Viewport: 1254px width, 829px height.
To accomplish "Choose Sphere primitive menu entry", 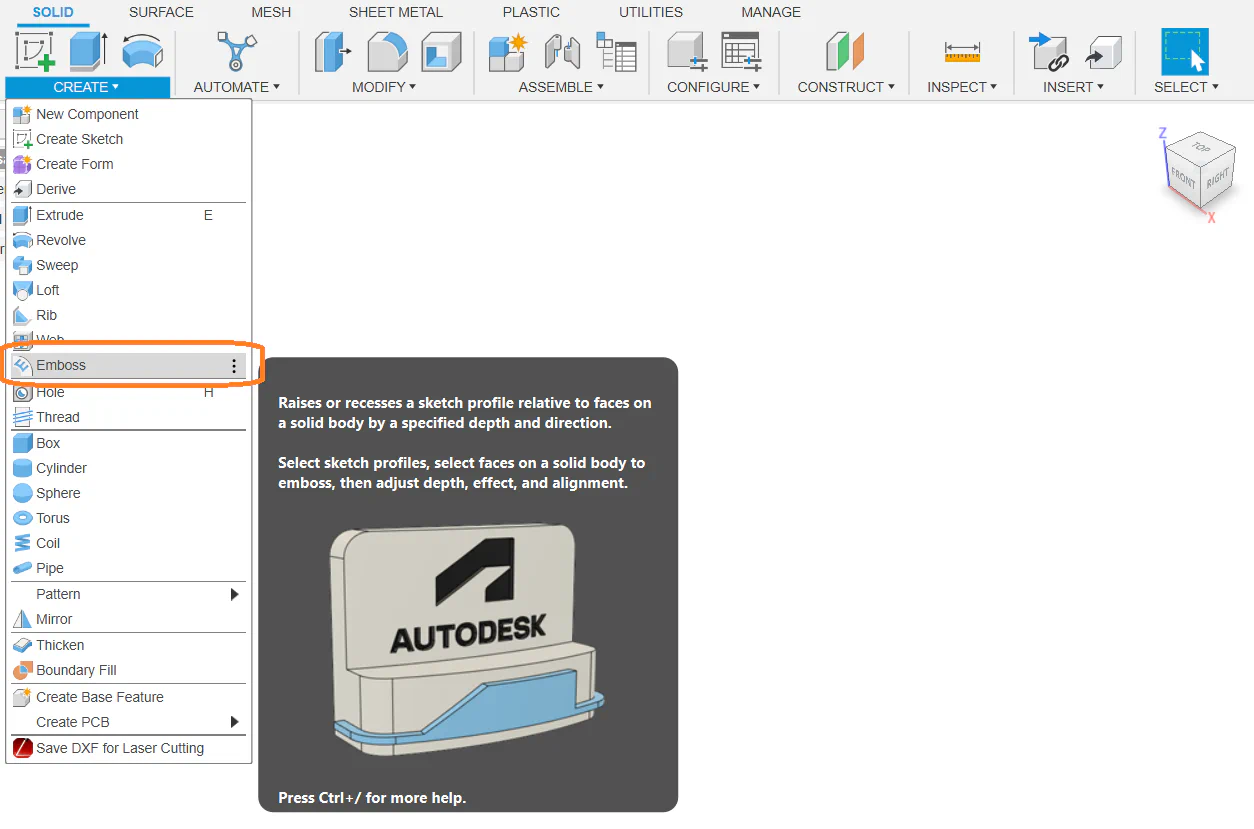I will click(x=128, y=493).
